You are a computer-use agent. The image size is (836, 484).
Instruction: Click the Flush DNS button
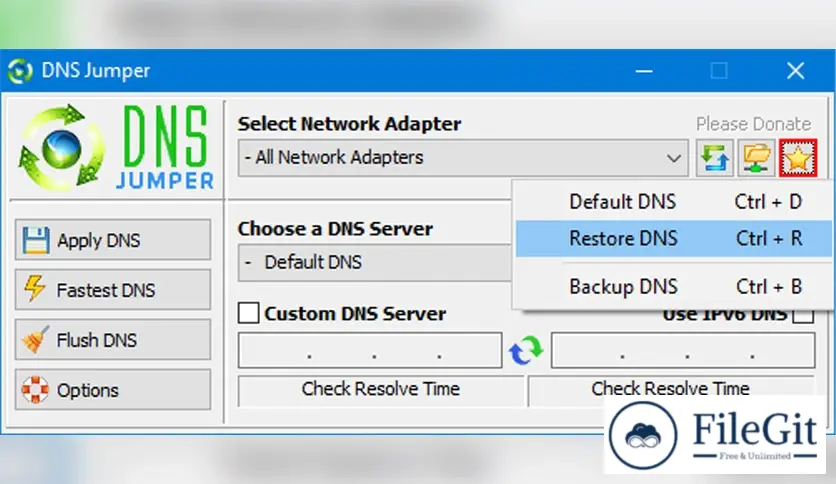[x=113, y=340]
